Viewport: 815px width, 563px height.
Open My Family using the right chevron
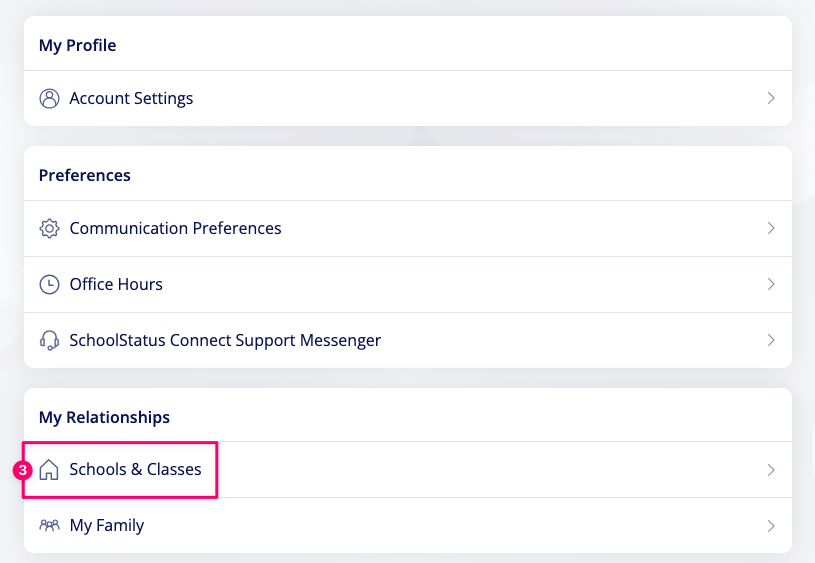[771, 525]
